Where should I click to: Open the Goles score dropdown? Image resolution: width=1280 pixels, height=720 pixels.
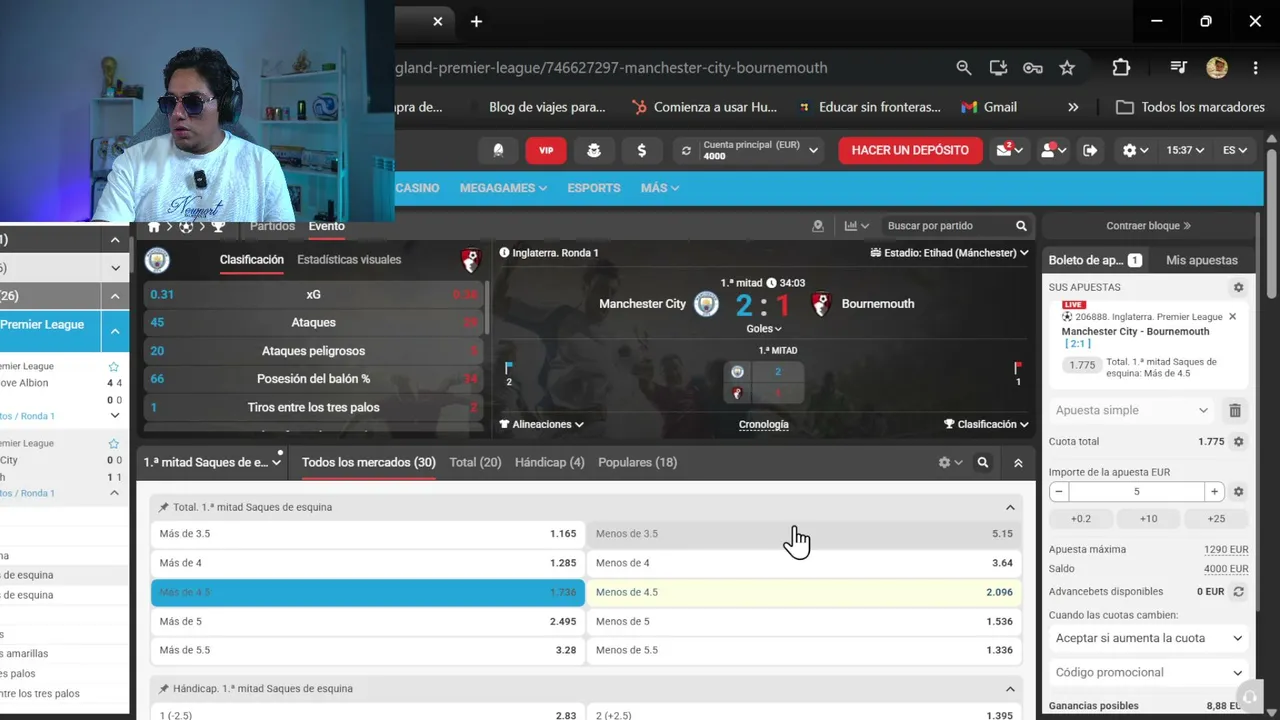click(x=764, y=328)
